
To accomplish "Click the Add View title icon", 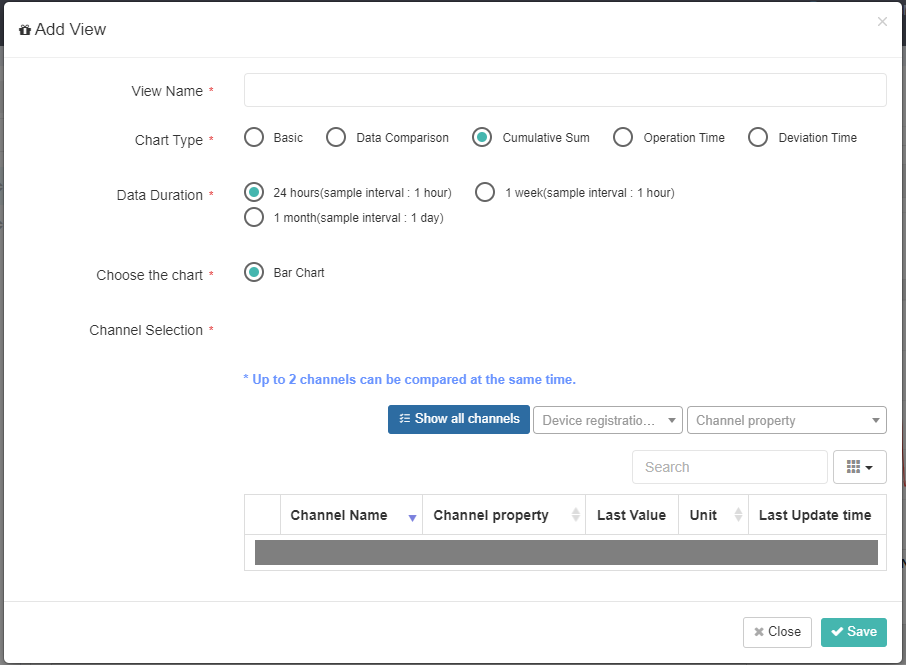I will click(25, 30).
